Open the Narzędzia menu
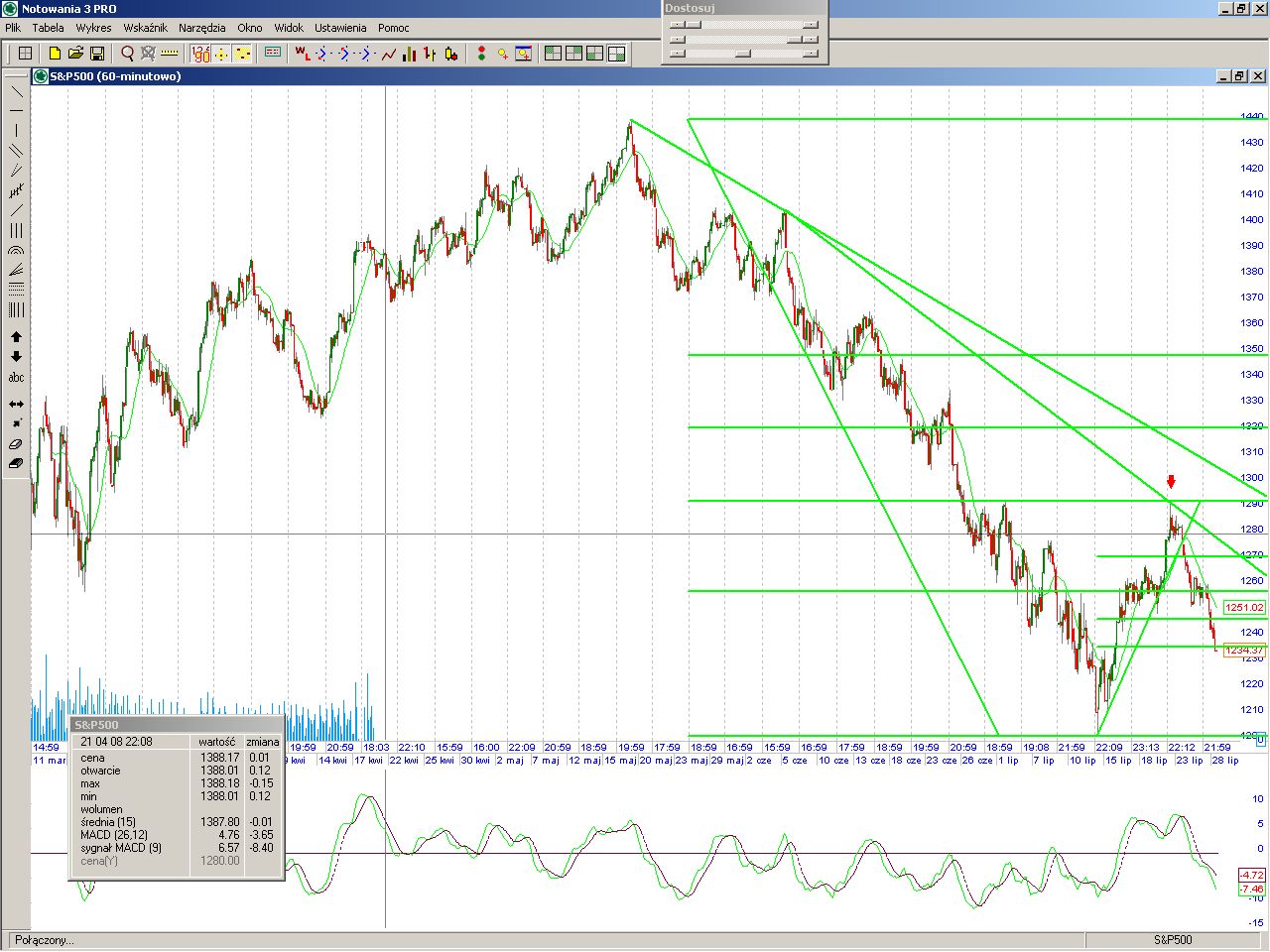The width and height of the screenshot is (1270, 952). pyautogui.click(x=201, y=28)
